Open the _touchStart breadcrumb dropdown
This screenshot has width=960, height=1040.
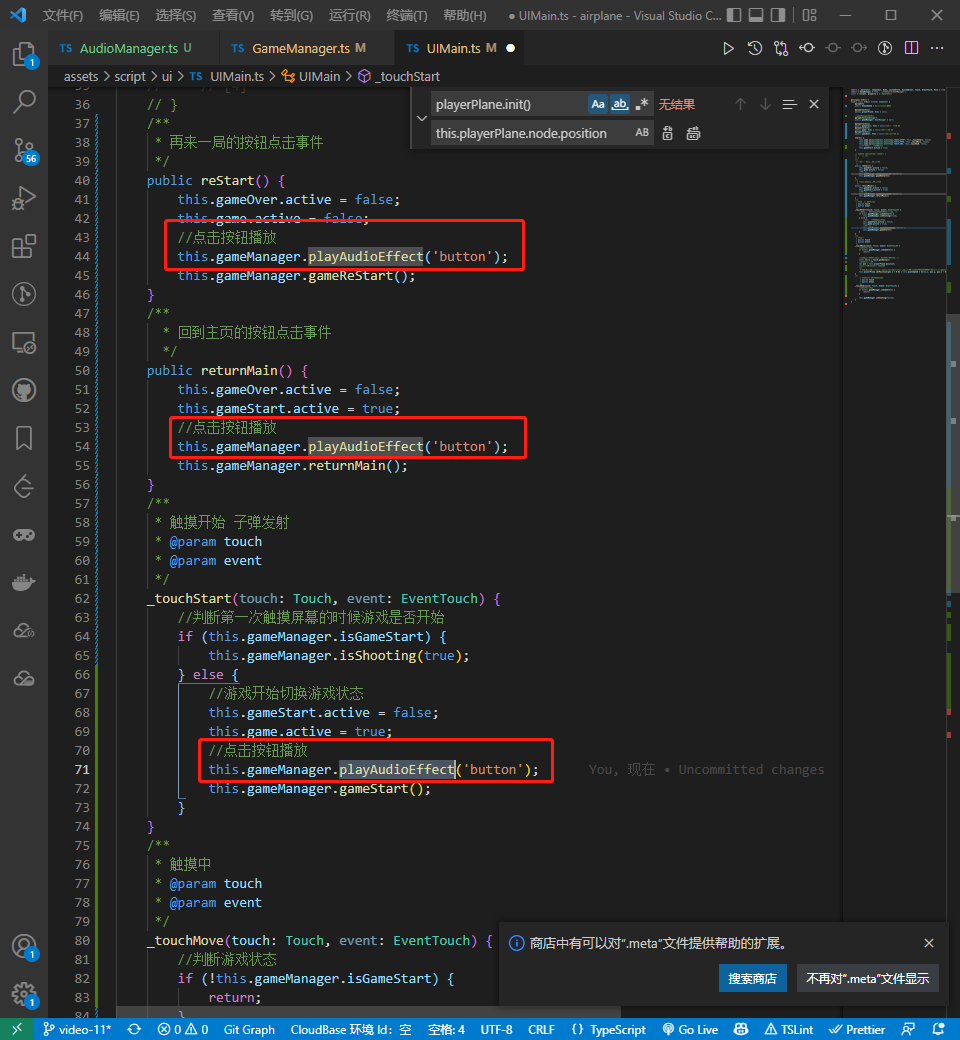tap(399, 76)
